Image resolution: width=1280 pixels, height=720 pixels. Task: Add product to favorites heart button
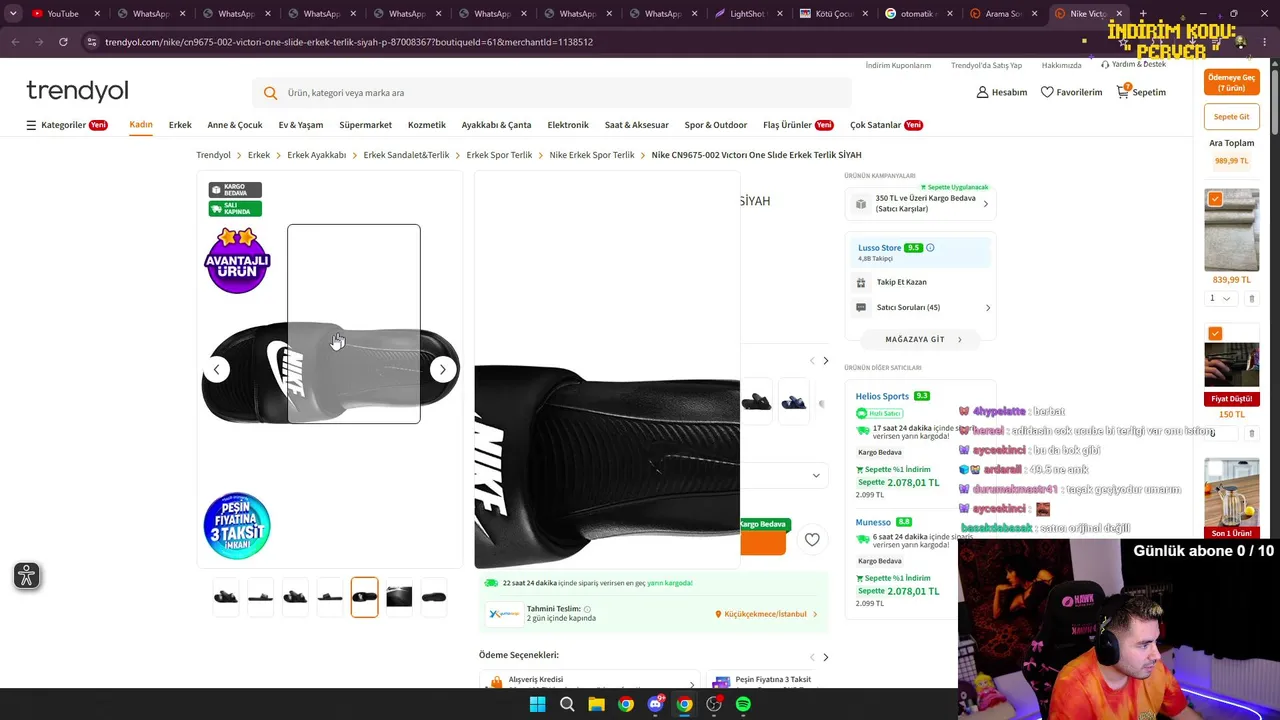coord(812,540)
